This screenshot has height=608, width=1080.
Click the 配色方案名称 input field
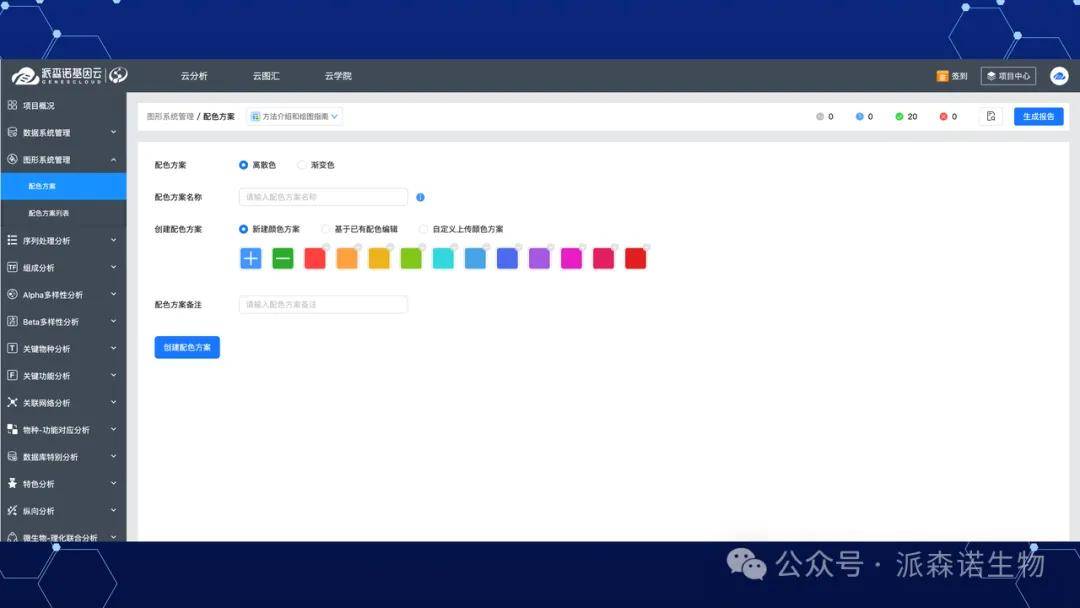coord(323,197)
